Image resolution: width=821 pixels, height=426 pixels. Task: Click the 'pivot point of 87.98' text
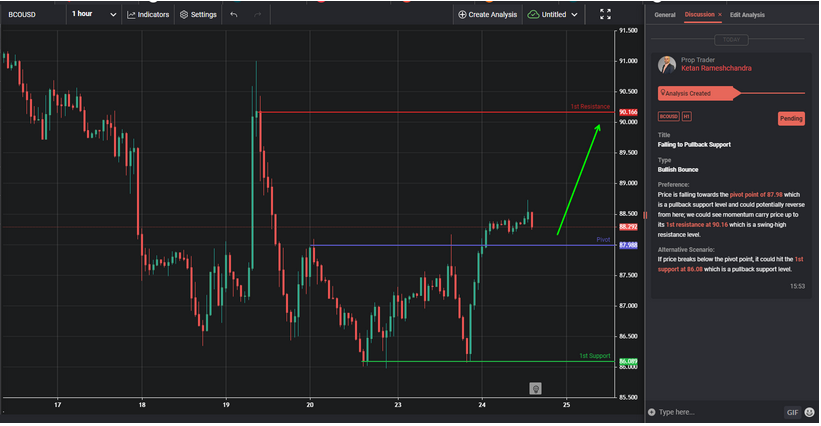pyautogui.click(x=756, y=195)
